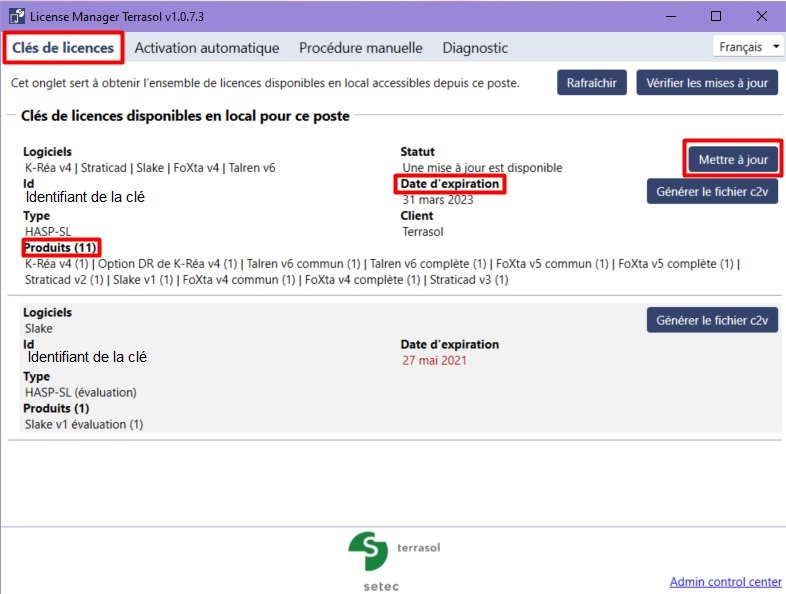Click 'Clés de licences disponibles en local' heading
Screen dimensions: 786x594
(185, 116)
